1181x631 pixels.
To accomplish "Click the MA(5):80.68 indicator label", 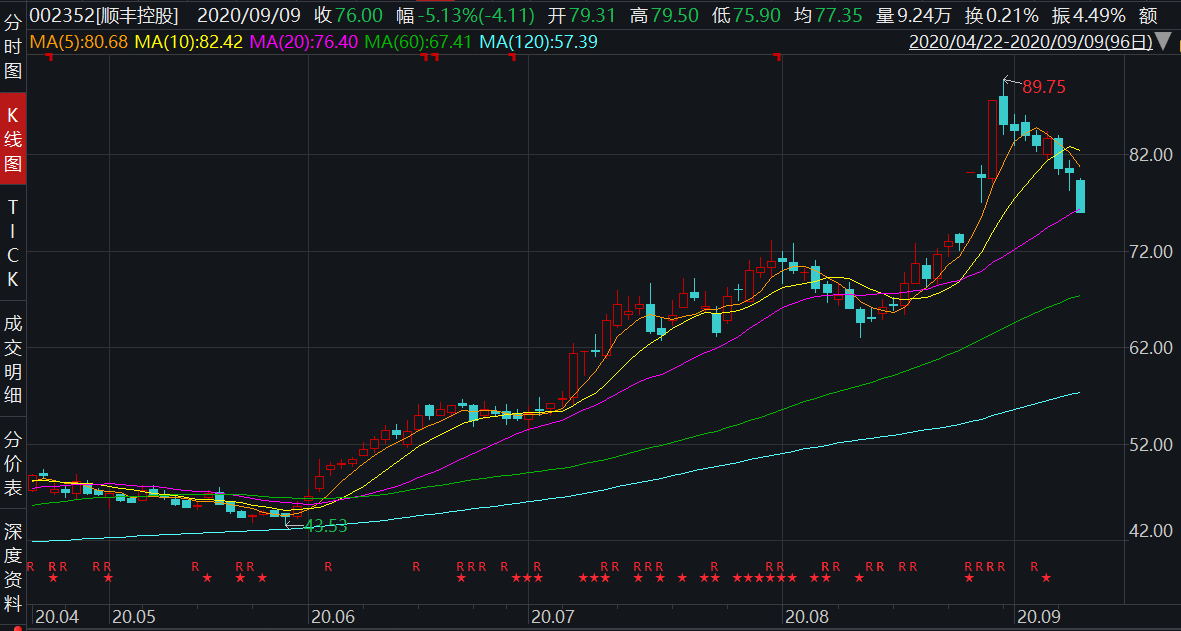I will pyautogui.click(x=79, y=42).
